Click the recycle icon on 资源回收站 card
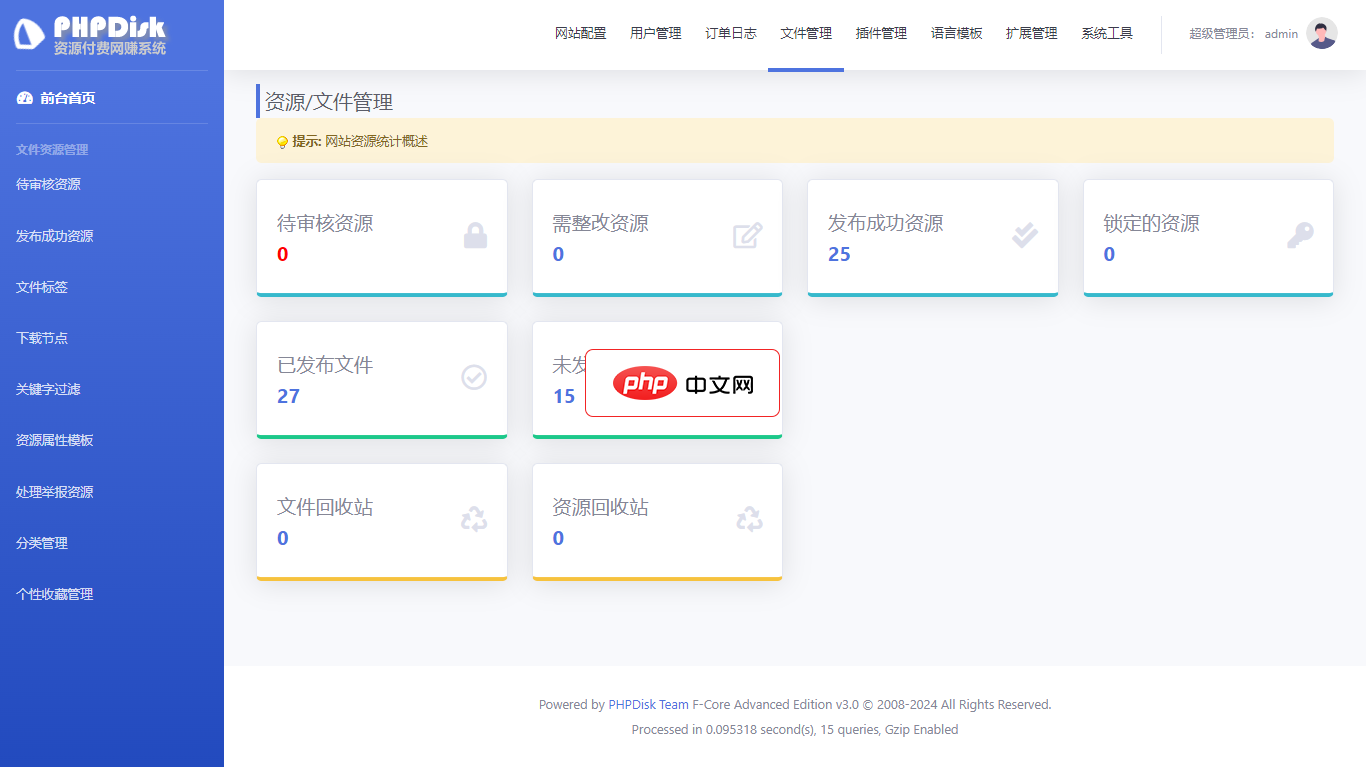 coord(748,519)
